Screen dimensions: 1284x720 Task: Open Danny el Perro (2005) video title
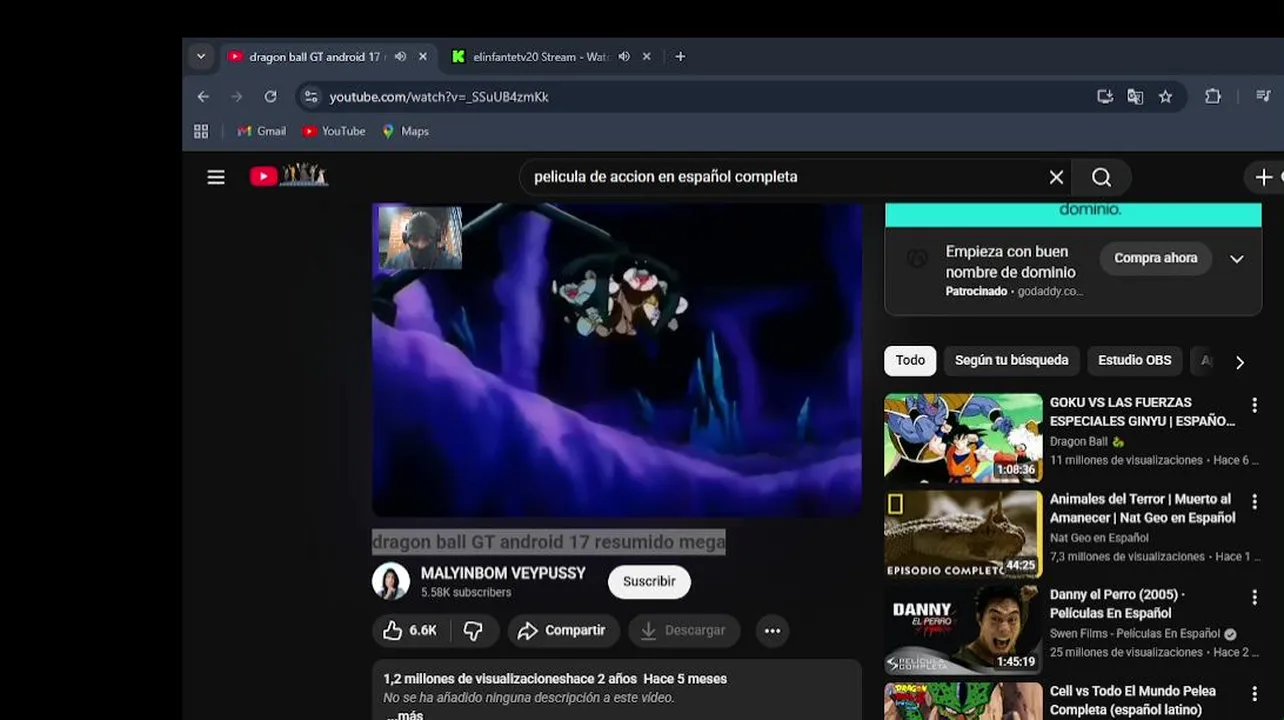pos(1117,604)
